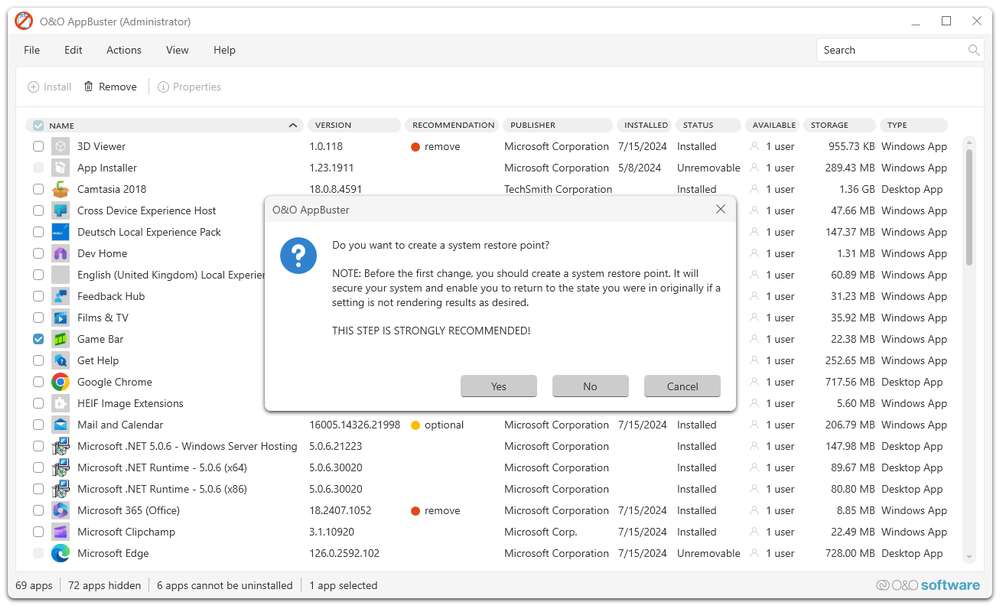Click the yellow optional dot for Mail and Calendar
Screen dimensions: 1000x606
tap(415, 425)
